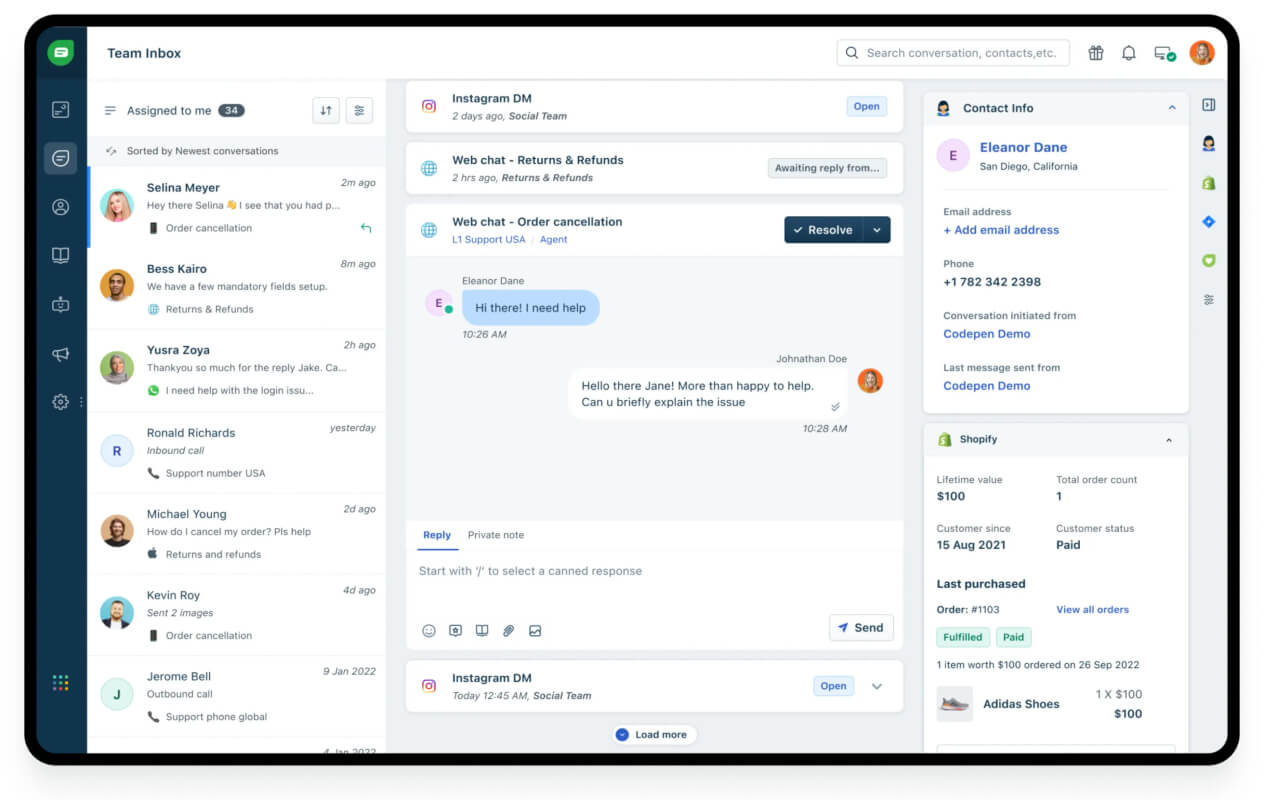Click Codepen Demo under Last message sent from
The width and height of the screenshot is (1264, 800).
click(x=986, y=386)
